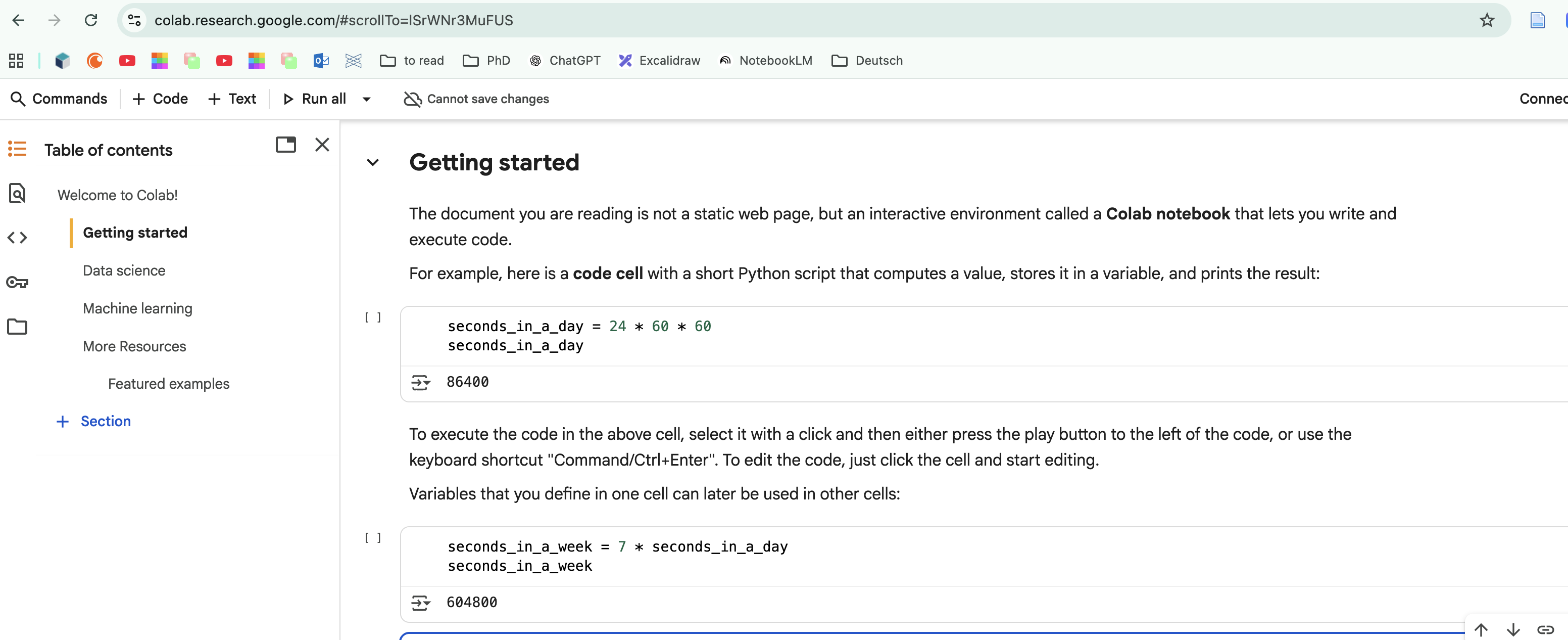This screenshot has width=1568, height=640.
Task: Close the Table of contents panel
Action: [322, 144]
